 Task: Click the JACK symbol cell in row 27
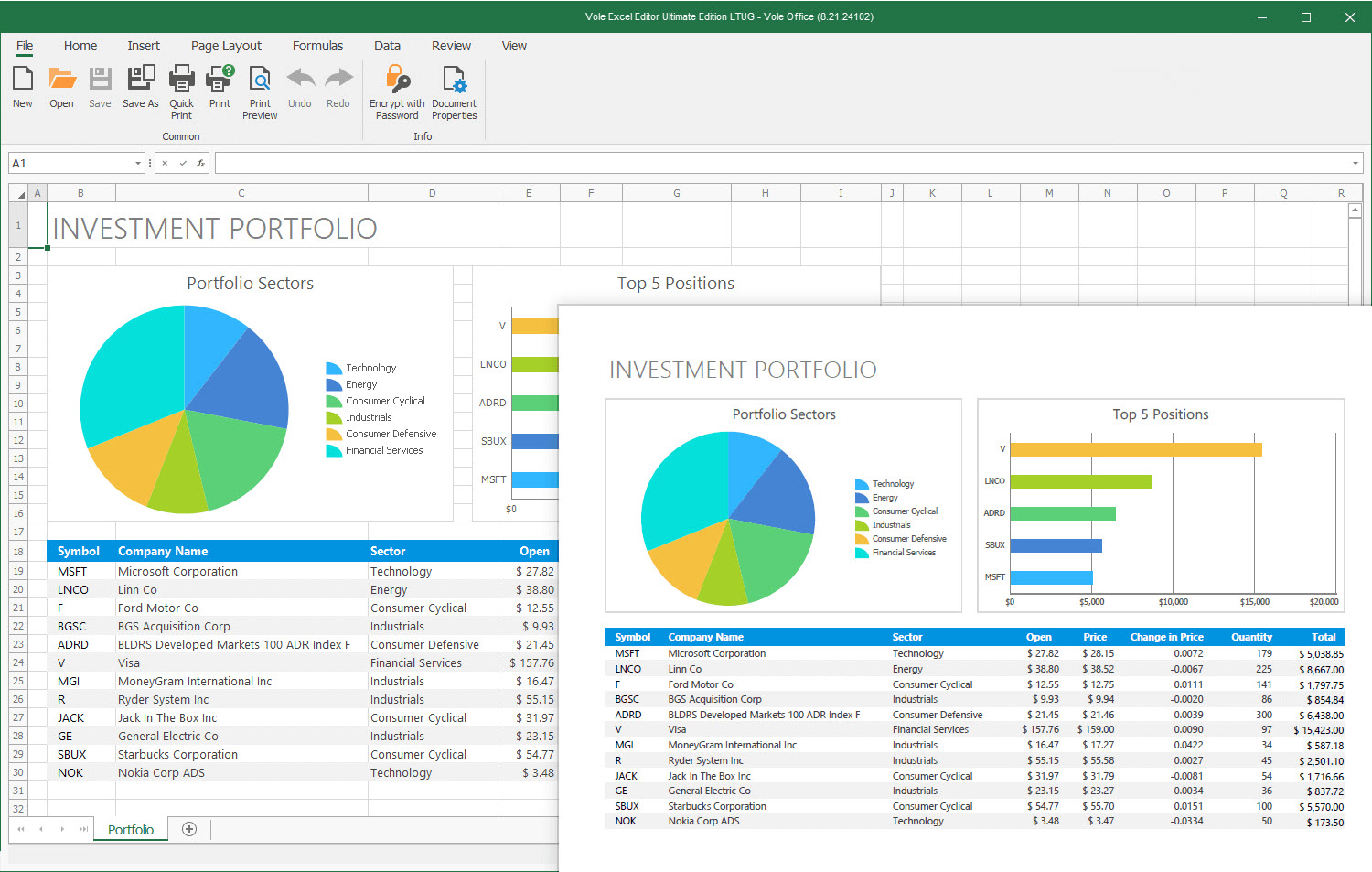[81, 717]
